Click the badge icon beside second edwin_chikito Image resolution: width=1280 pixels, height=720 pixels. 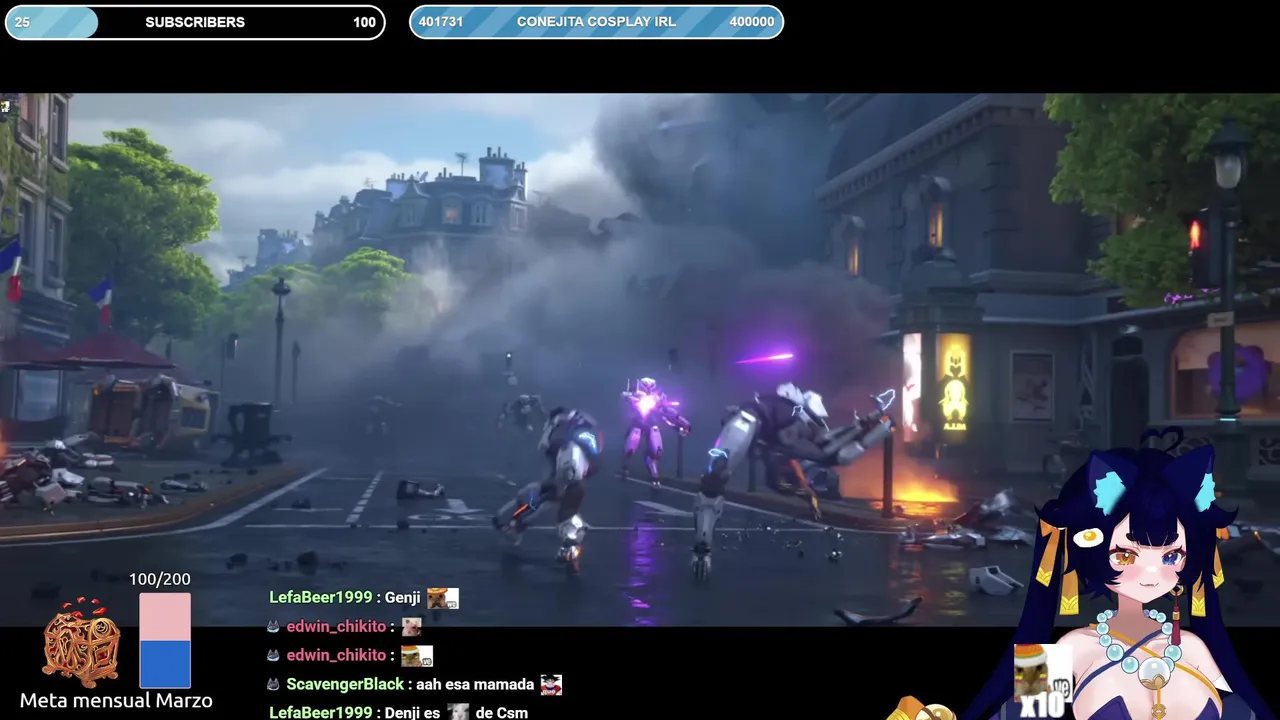273,656
